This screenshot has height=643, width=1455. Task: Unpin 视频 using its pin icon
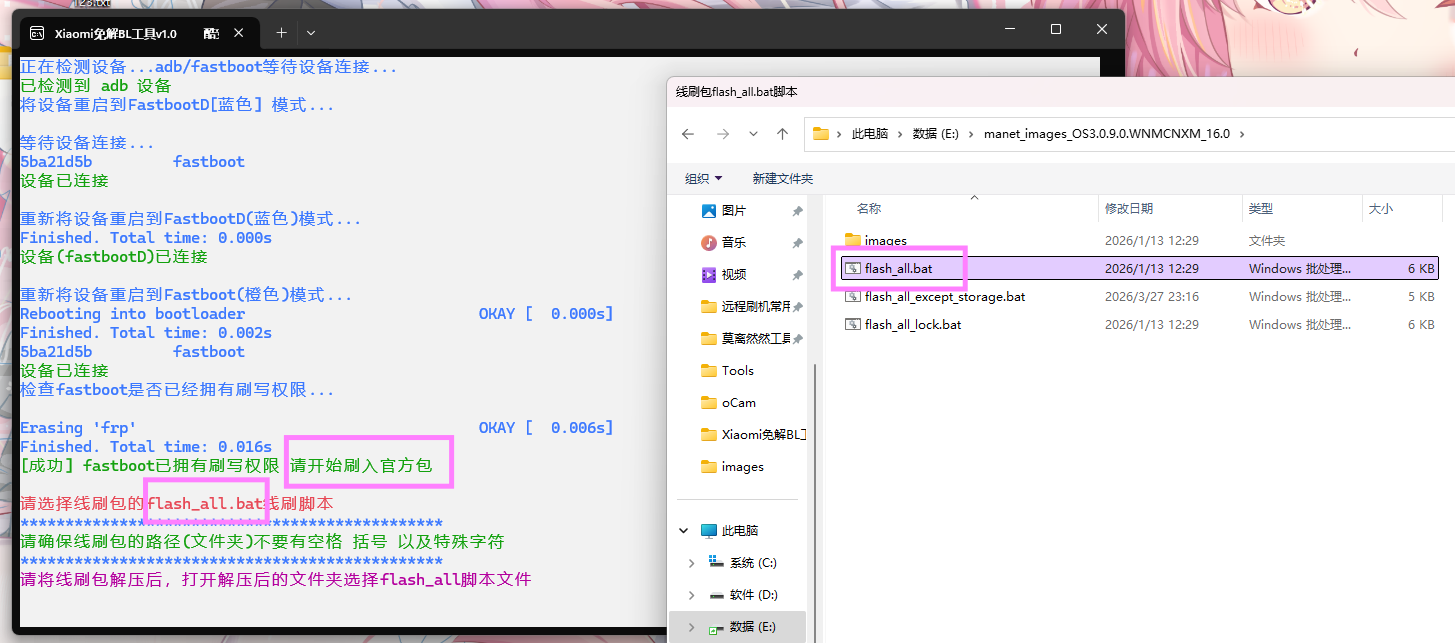click(797, 275)
